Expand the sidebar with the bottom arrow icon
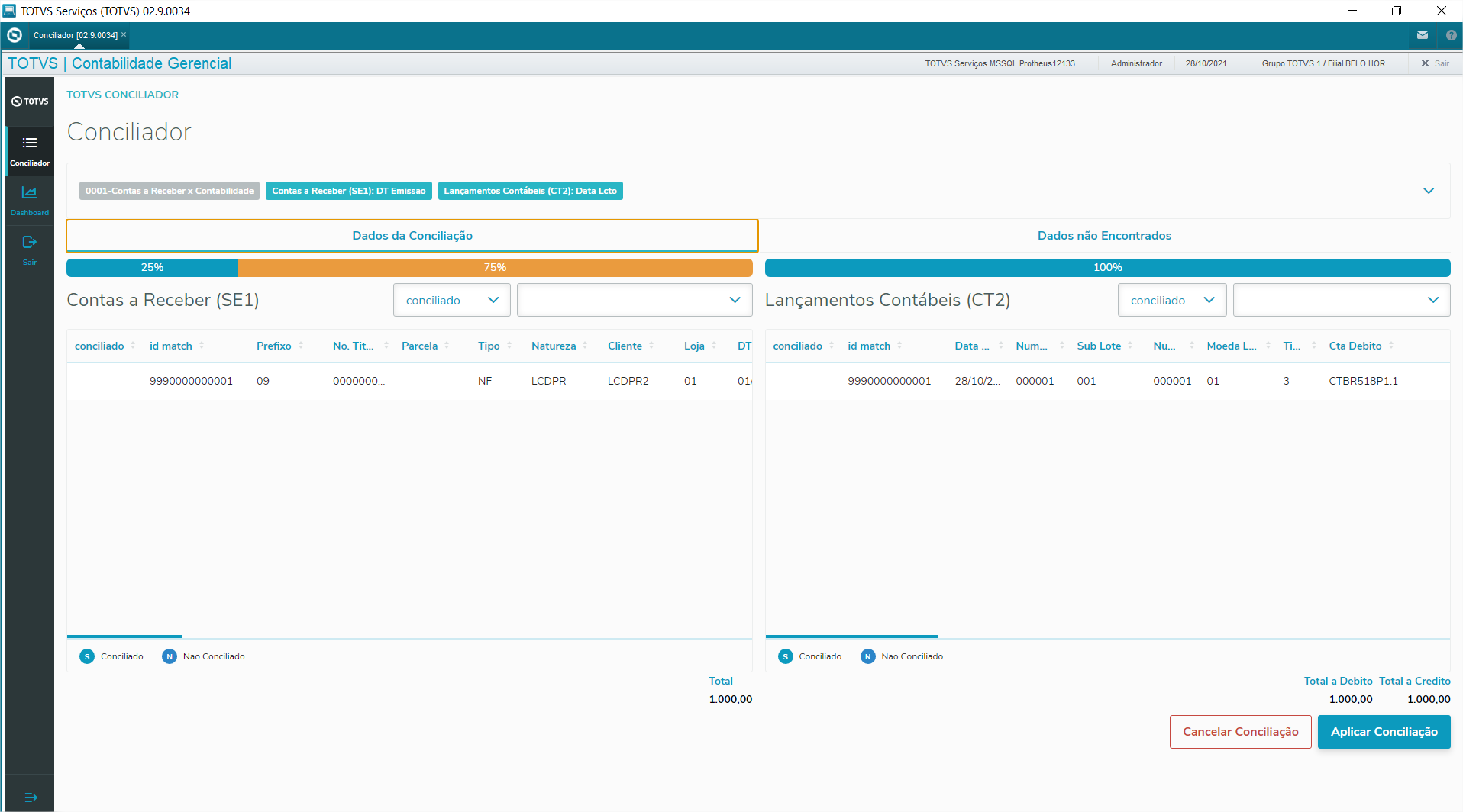Screen dimensions: 1463x812 pos(31,797)
